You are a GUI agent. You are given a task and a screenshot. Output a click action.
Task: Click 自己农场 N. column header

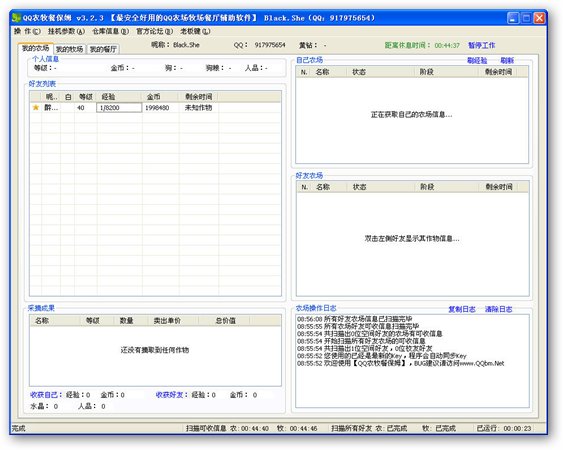pos(304,72)
